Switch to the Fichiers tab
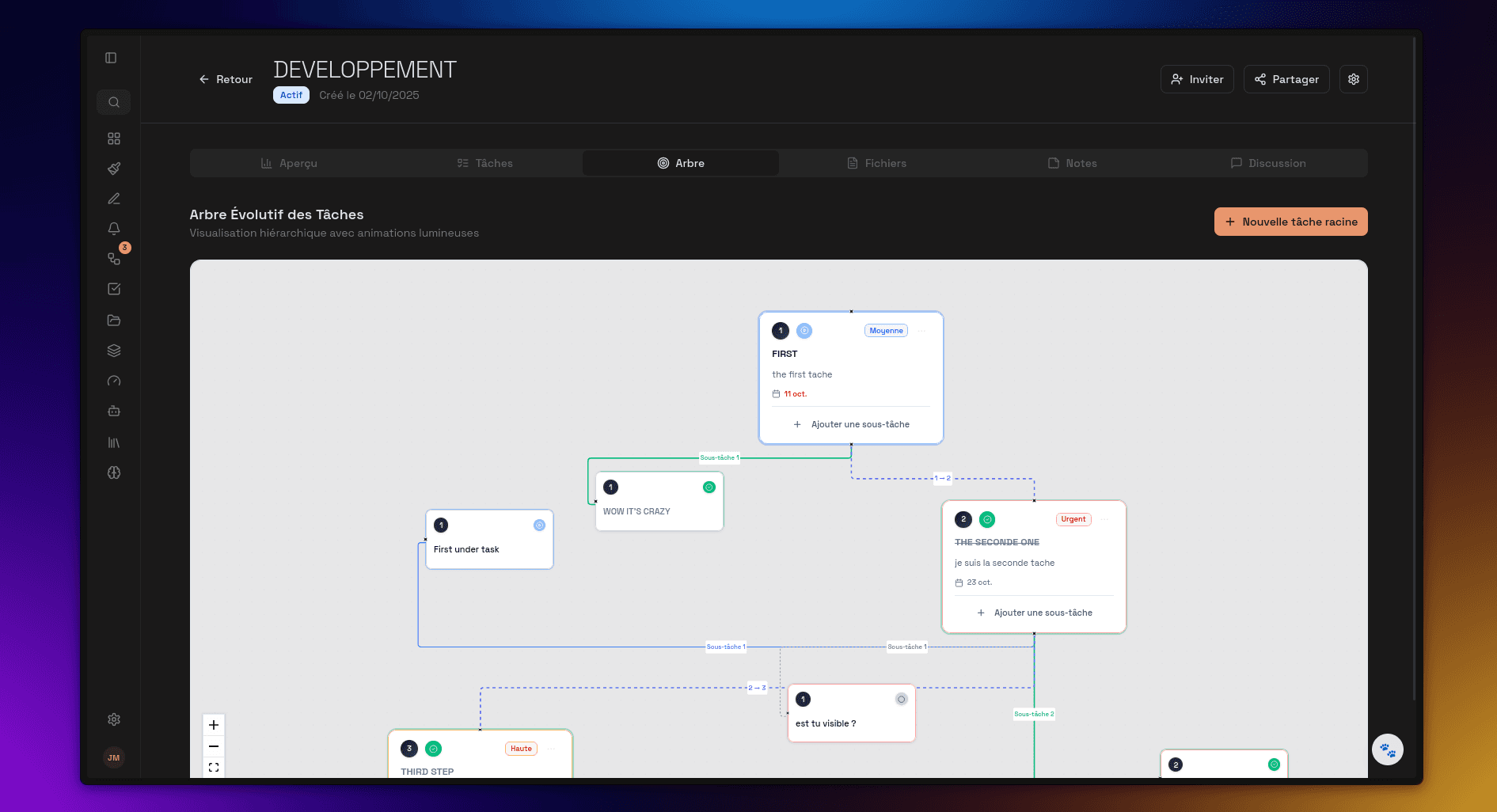The height and width of the screenshot is (812, 1497). (x=876, y=163)
